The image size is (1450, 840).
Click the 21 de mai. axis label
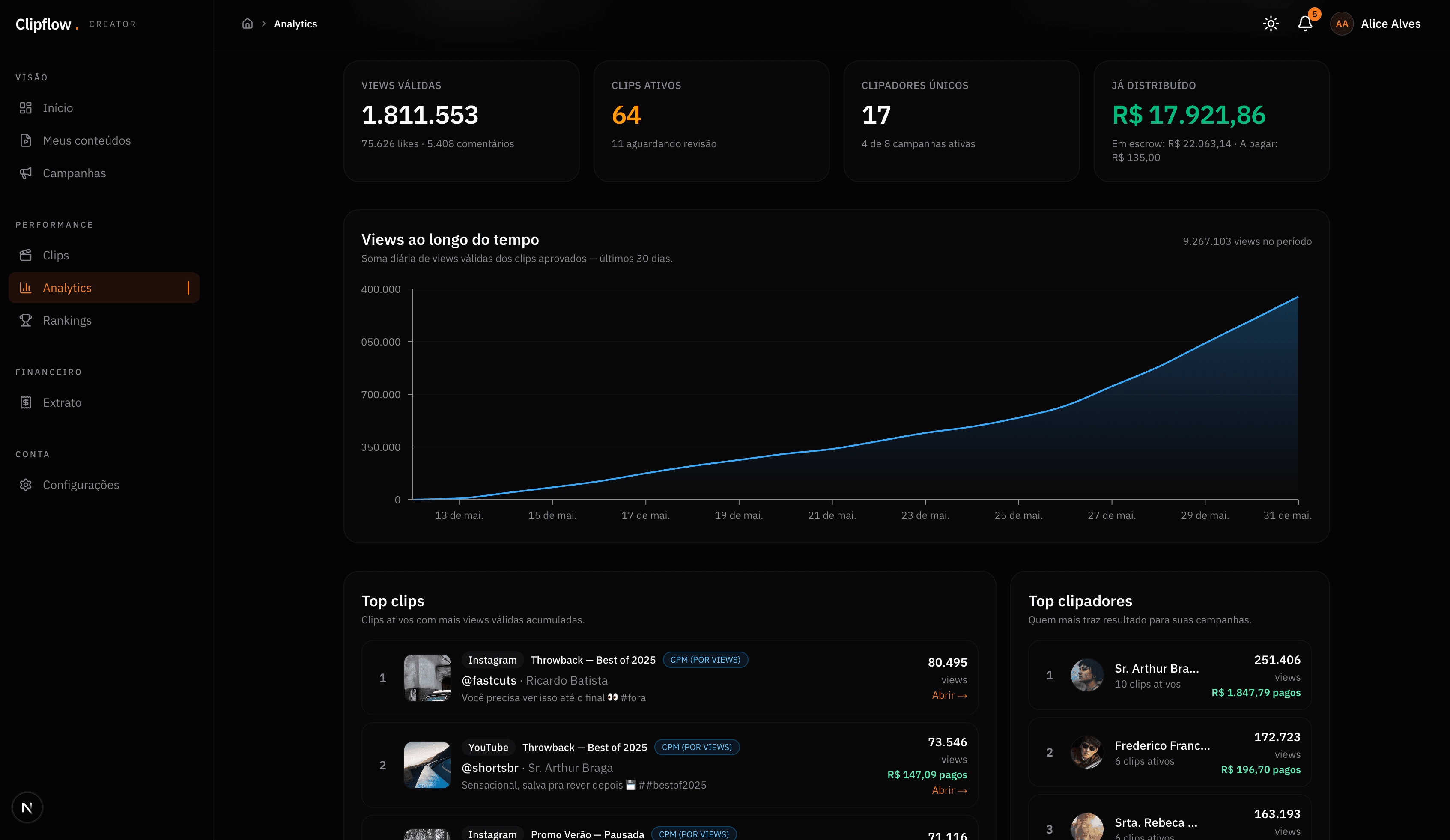[832, 515]
